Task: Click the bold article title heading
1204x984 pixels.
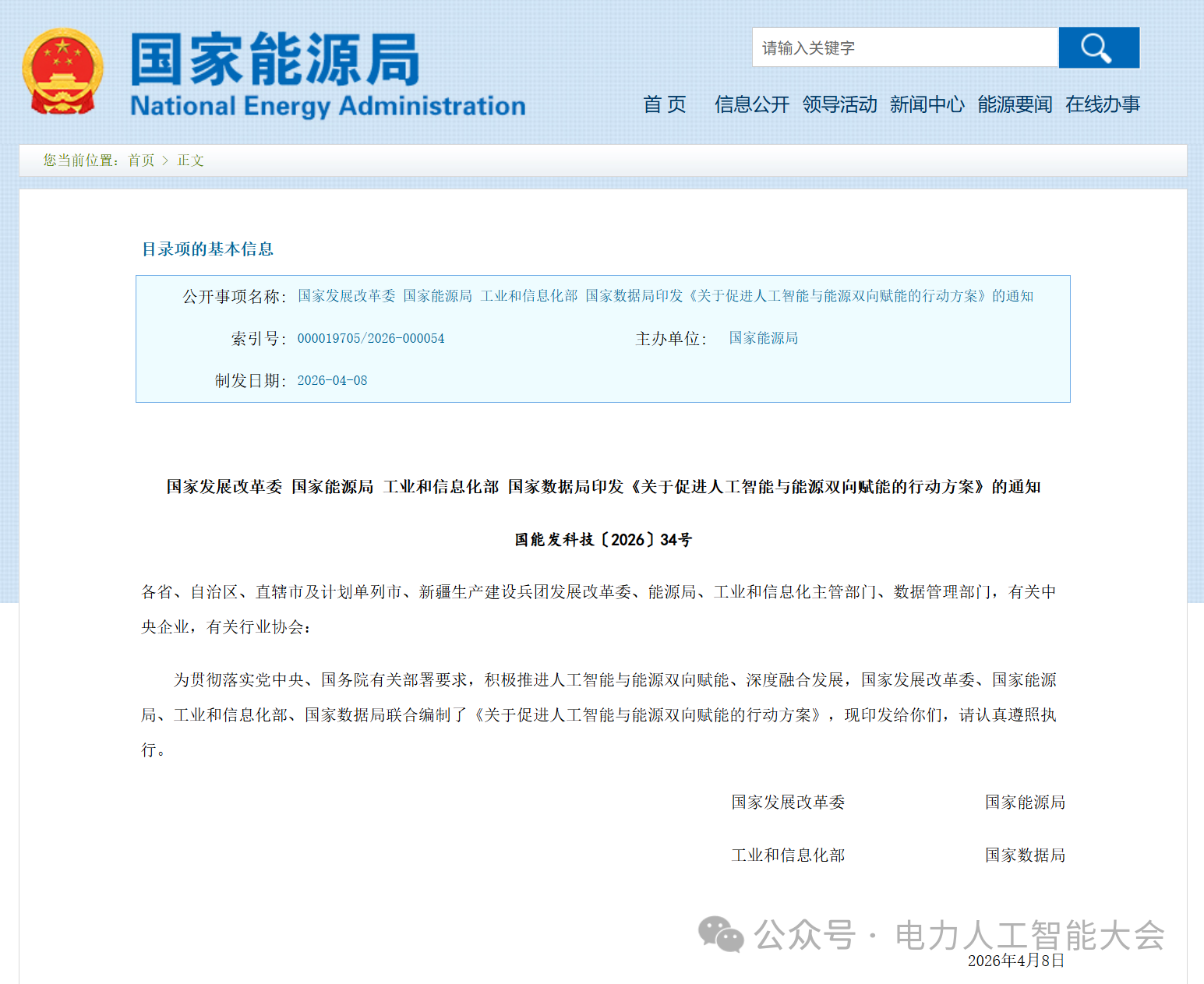Action: [x=604, y=487]
